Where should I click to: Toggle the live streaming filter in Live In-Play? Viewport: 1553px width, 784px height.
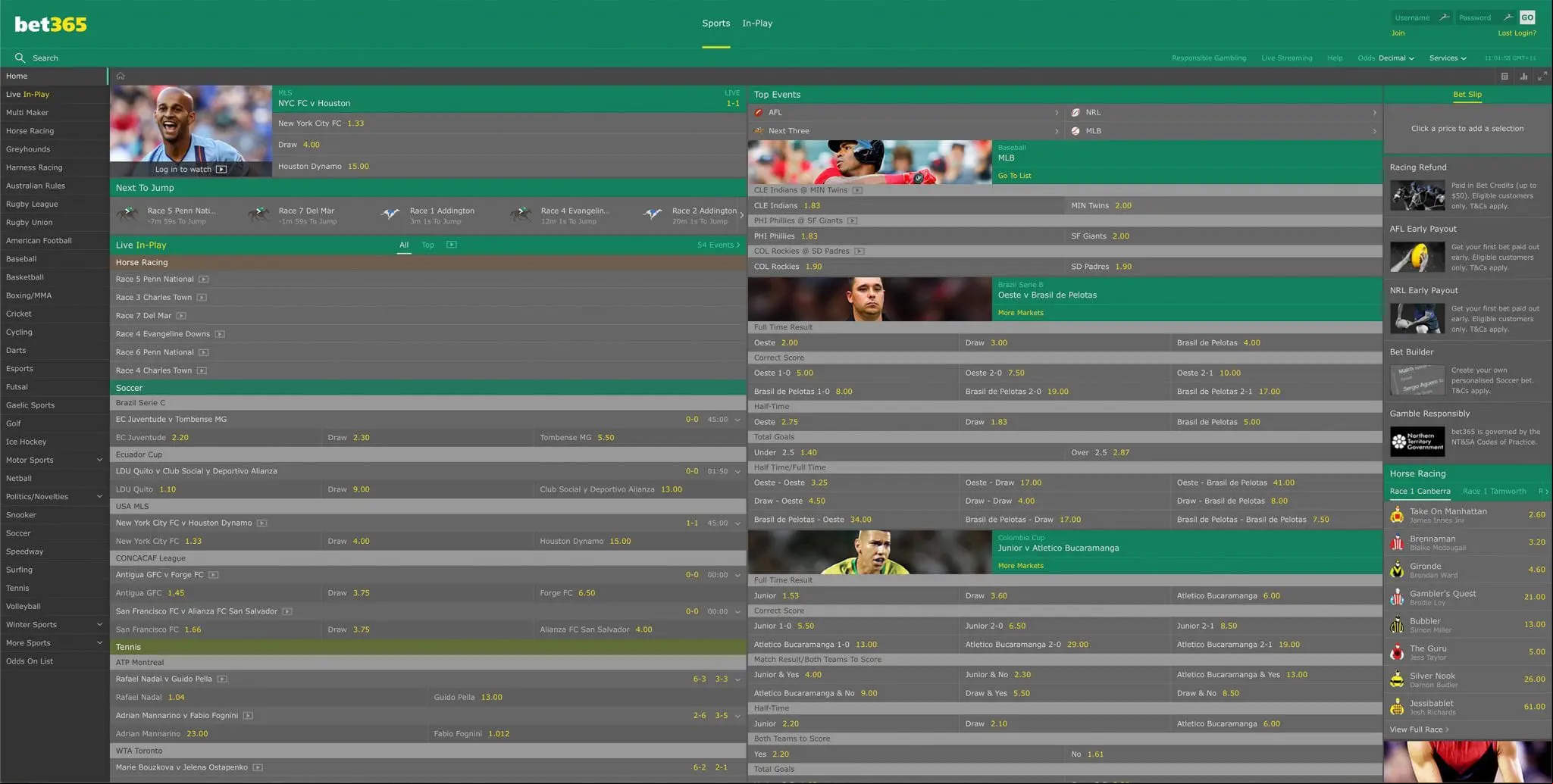tap(452, 245)
